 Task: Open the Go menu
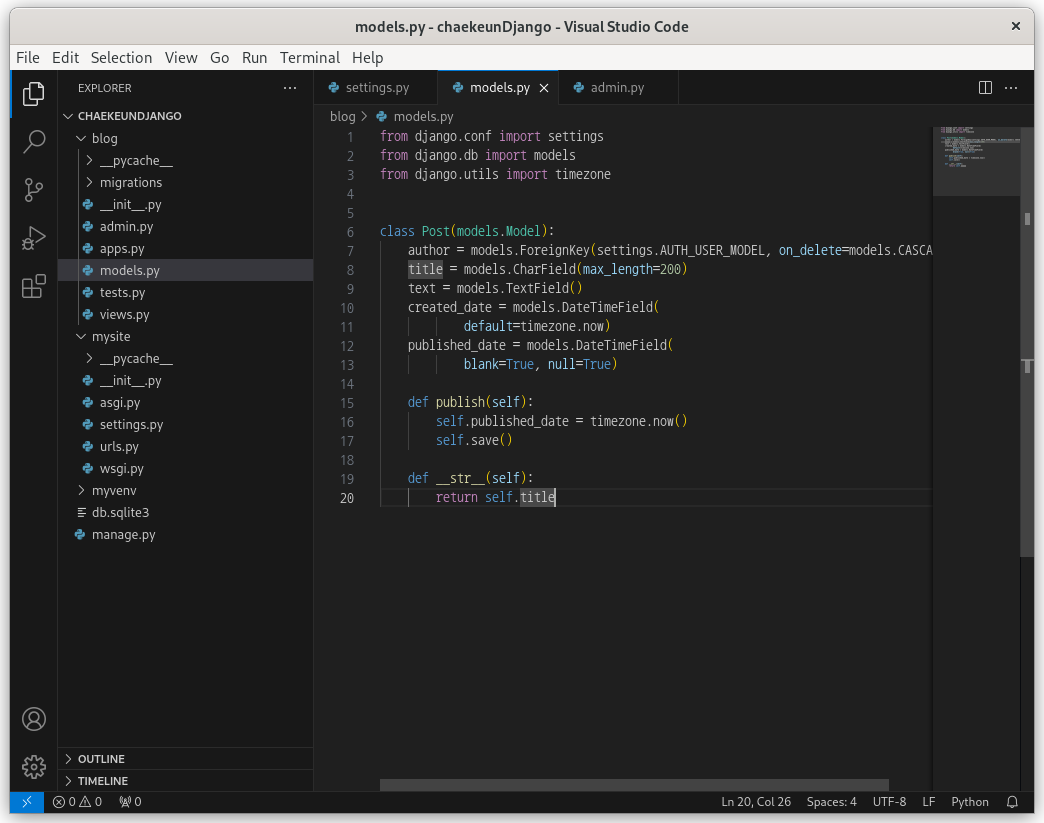coord(220,58)
